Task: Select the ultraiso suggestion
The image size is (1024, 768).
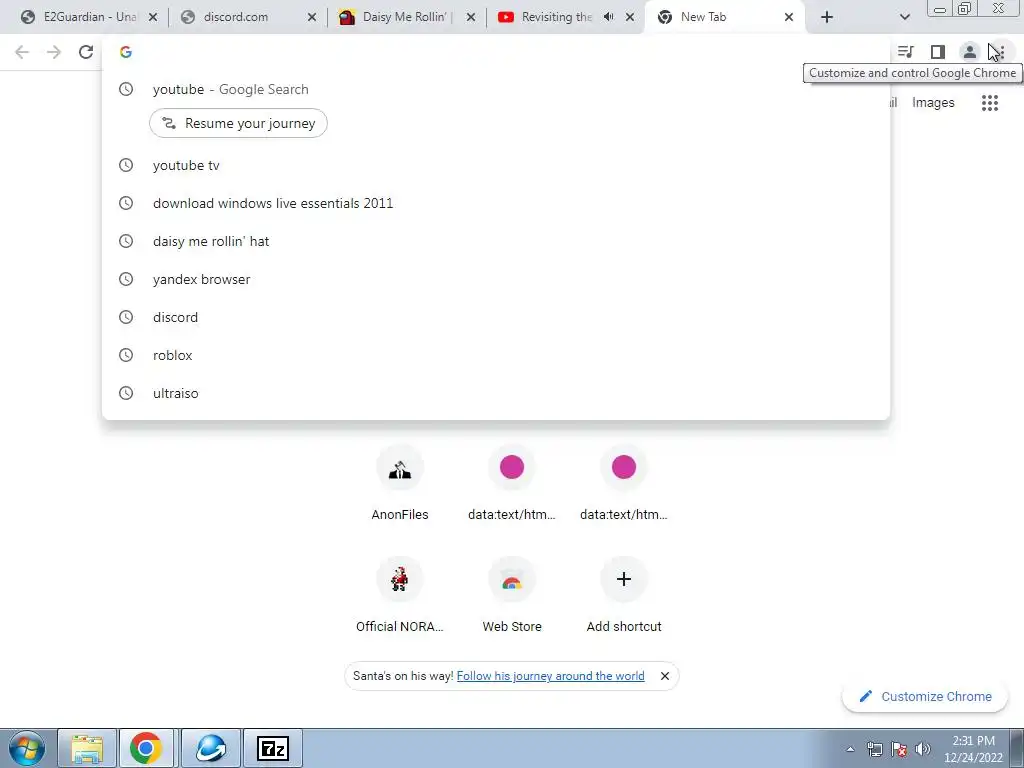Action: pos(496,393)
